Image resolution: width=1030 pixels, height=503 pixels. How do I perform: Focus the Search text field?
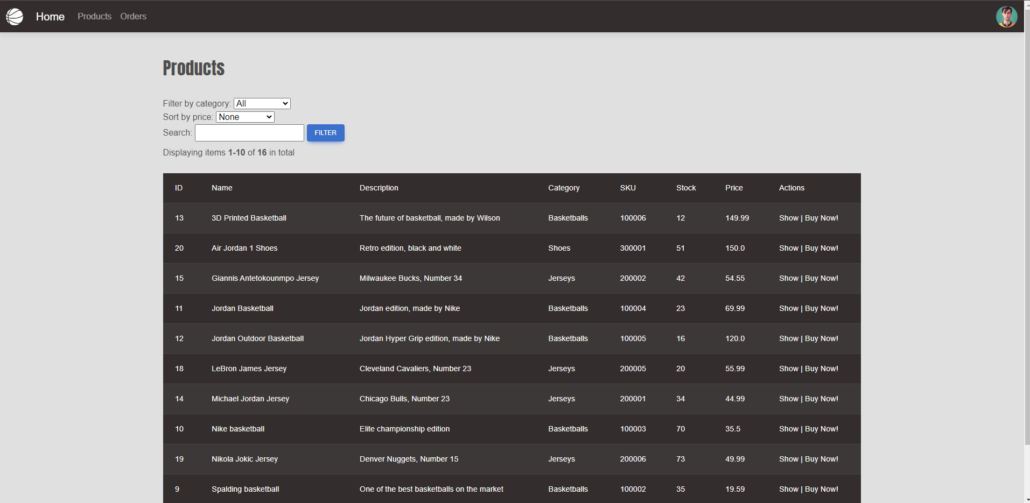(250, 133)
